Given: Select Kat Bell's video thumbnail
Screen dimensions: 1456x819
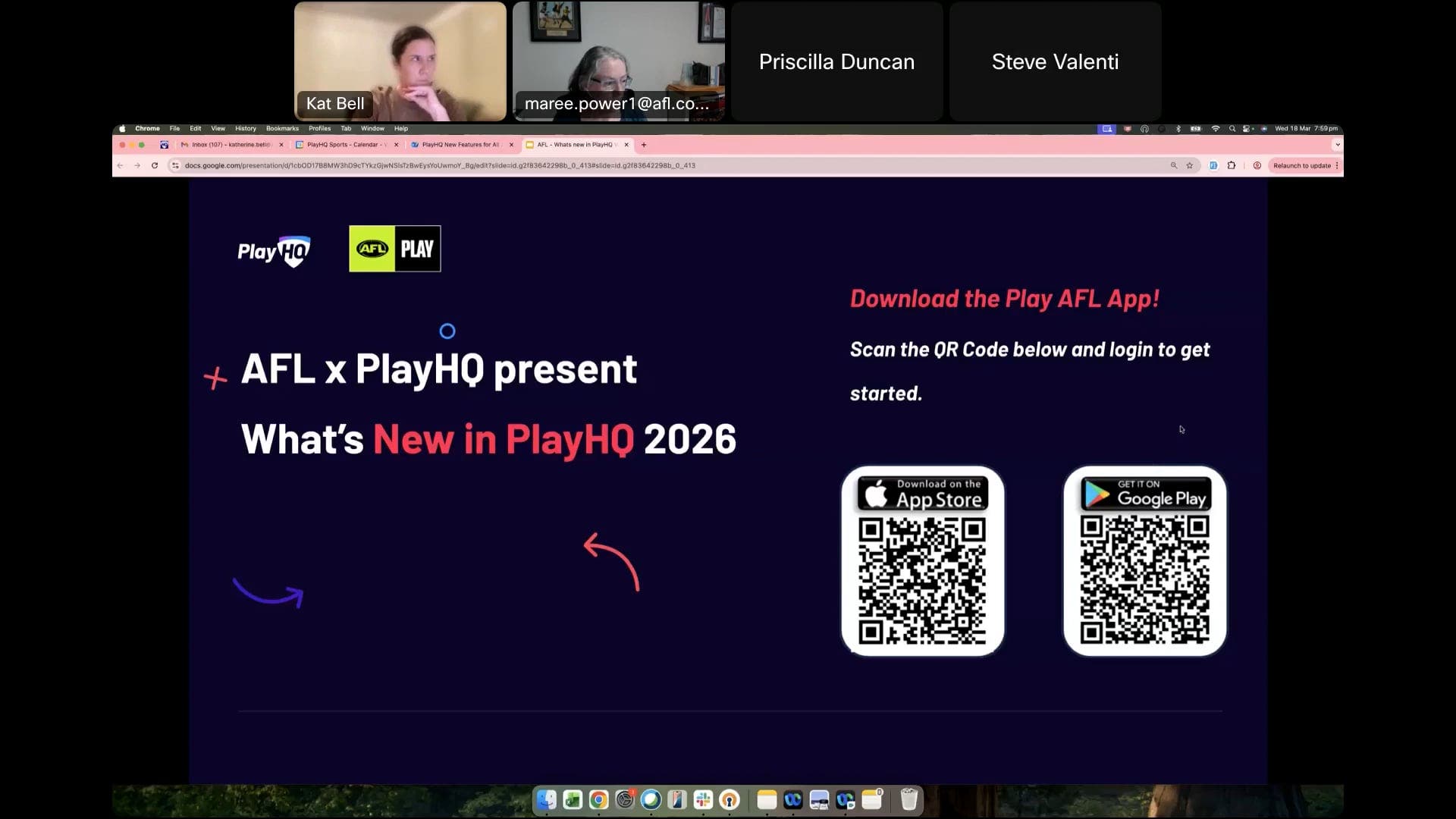Looking at the screenshot, I should [400, 61].
